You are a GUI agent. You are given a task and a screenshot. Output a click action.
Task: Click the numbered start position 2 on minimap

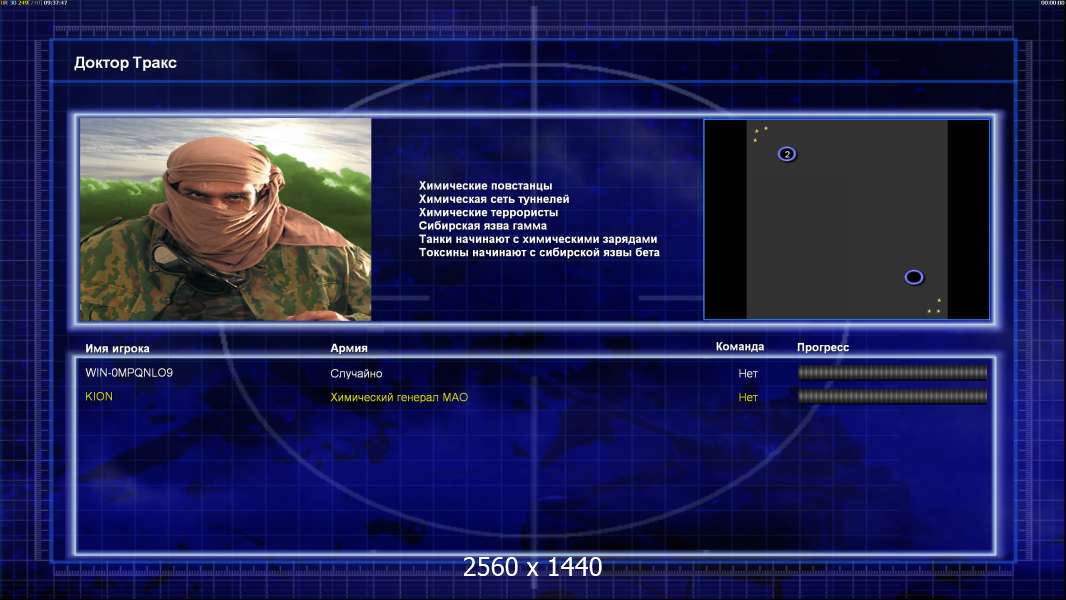coord(787,154)
